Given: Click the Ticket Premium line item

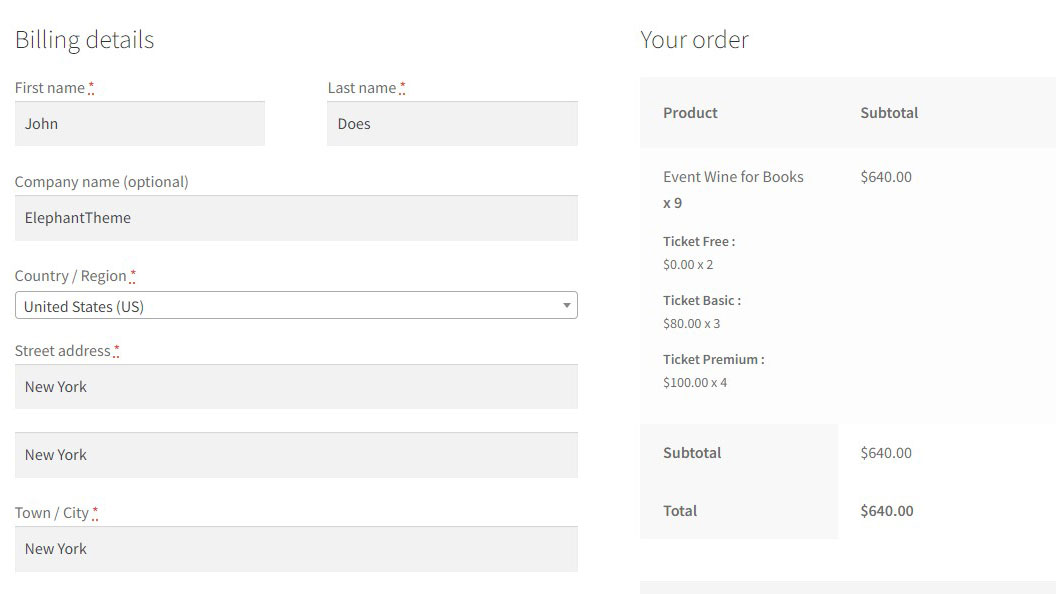Looking at the screenshot, I should pyautogui.click(x=713, y=360).
